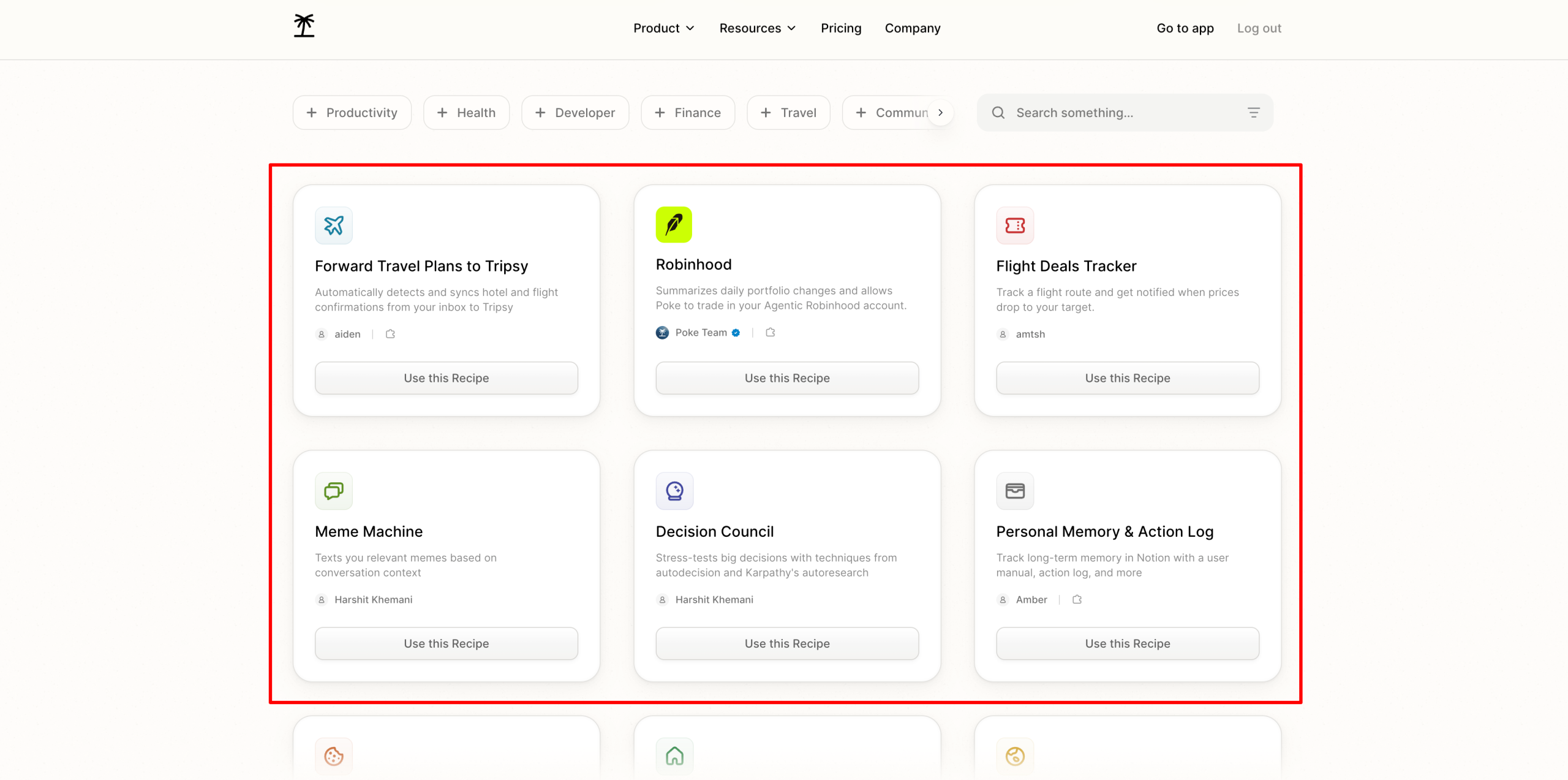The width and height of the screenshot is (1568, 780).
Task: Open the search filter options icon
Action: point(1254,113)
